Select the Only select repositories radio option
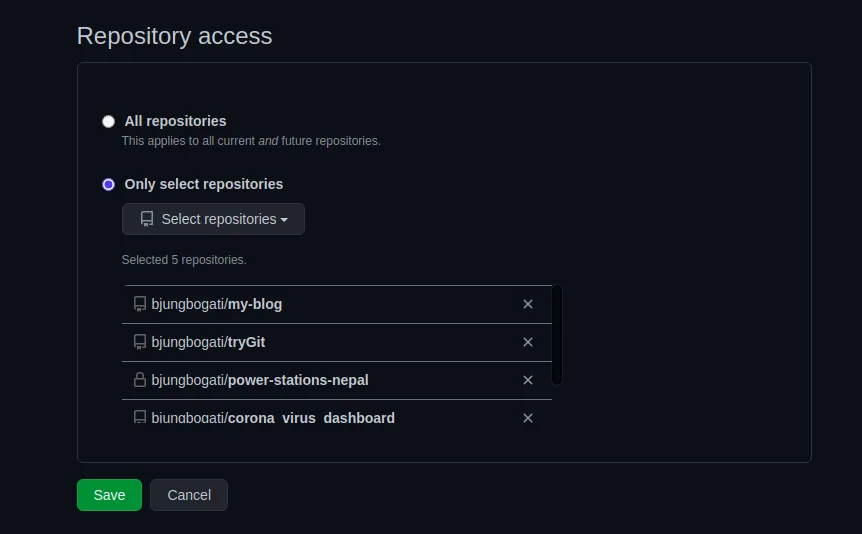The width and height of the screenshot is (862, 534). (109, 185)
